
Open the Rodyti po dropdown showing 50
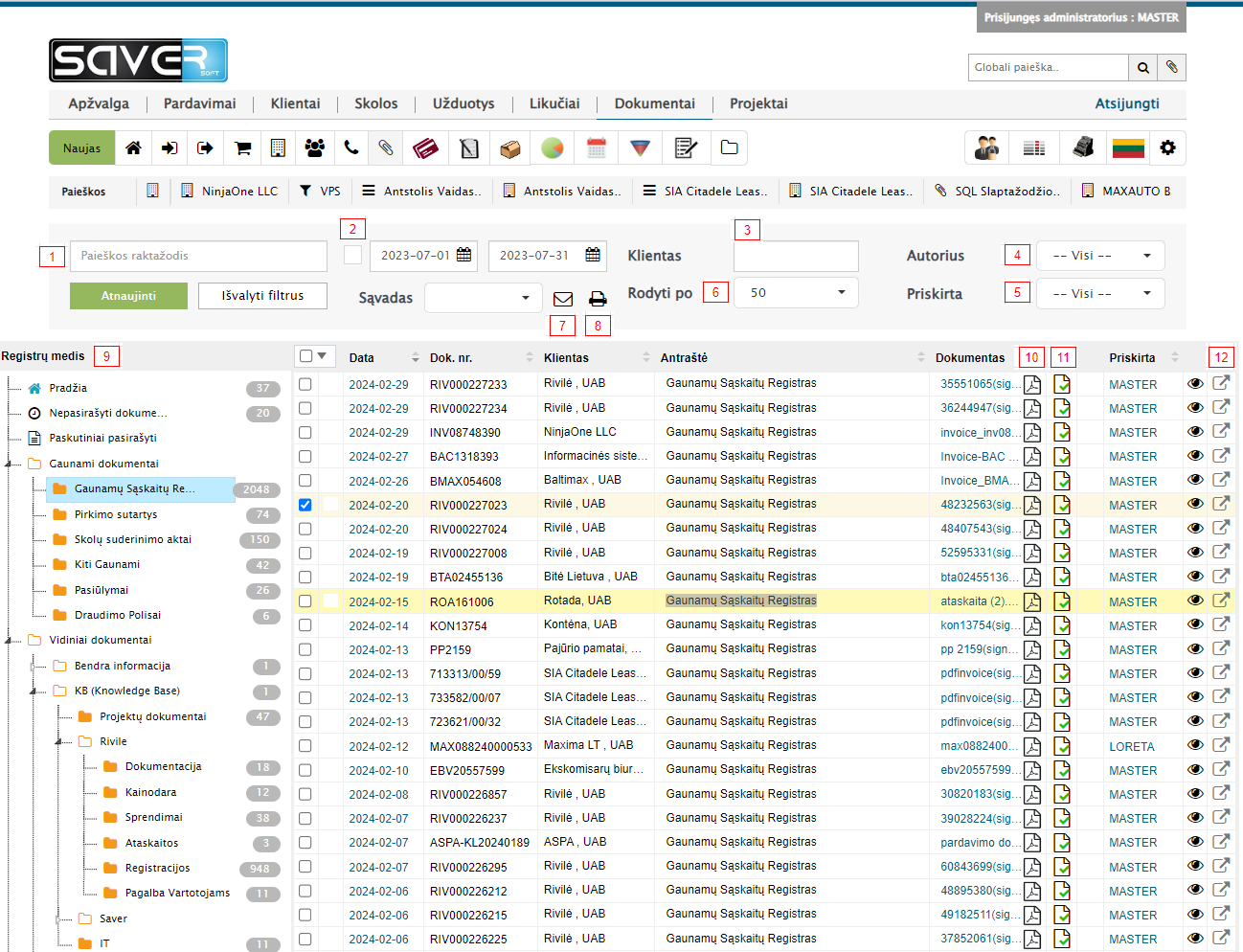pyautogui.click(x=796, y=292)
